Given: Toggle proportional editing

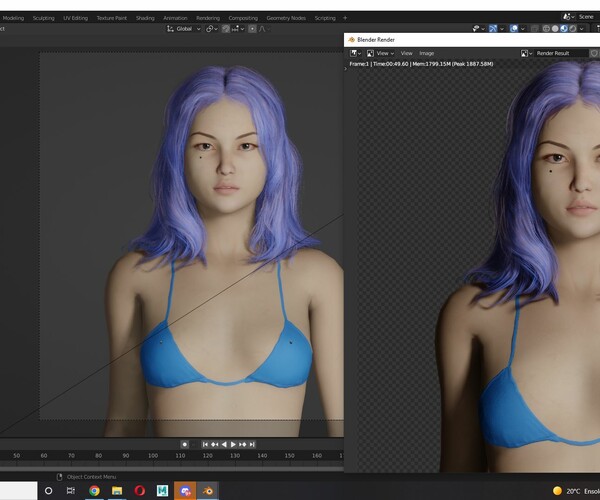Looking at the screenshot, I should (x=252, y=29).
